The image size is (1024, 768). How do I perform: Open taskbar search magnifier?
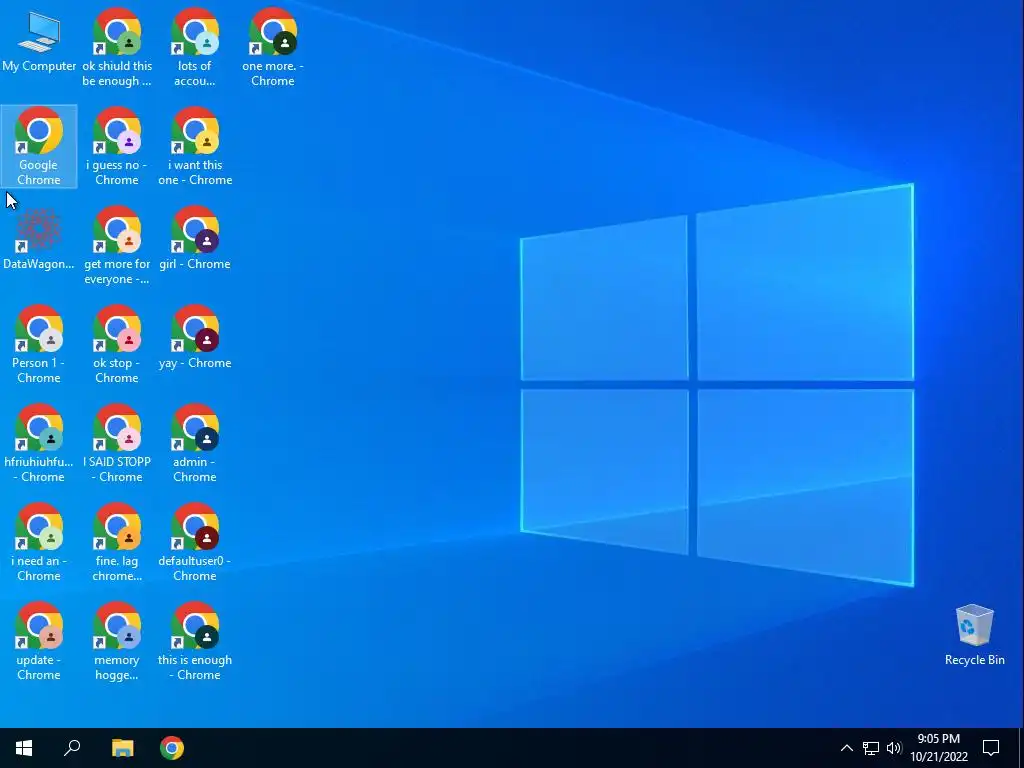click(x=72, y=748)
